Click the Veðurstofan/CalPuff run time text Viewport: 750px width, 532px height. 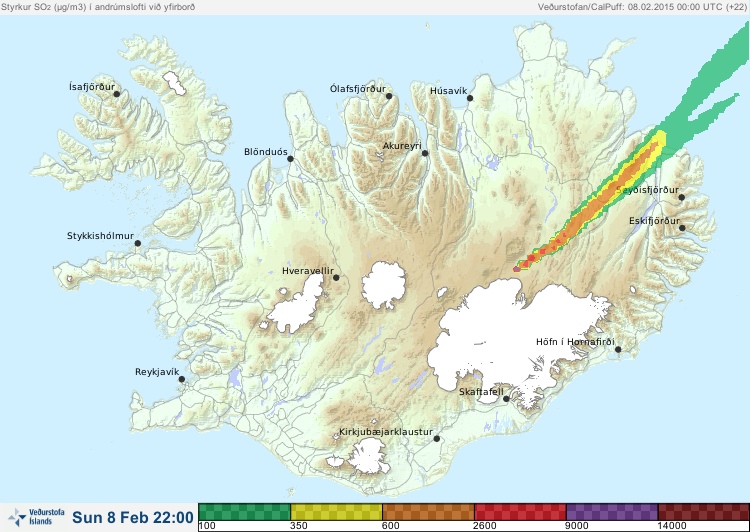tap(640, 7)
